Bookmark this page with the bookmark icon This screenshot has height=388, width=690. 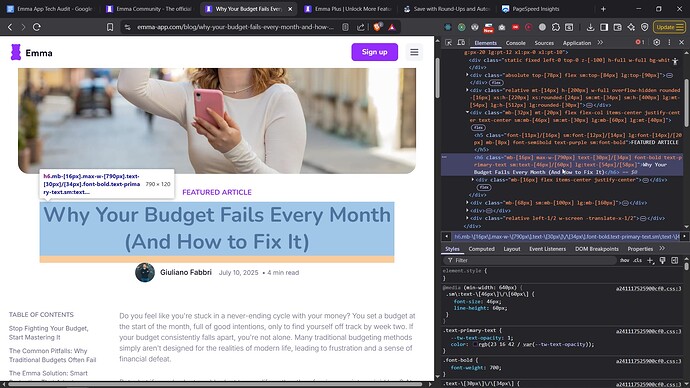tap(110, 27)
